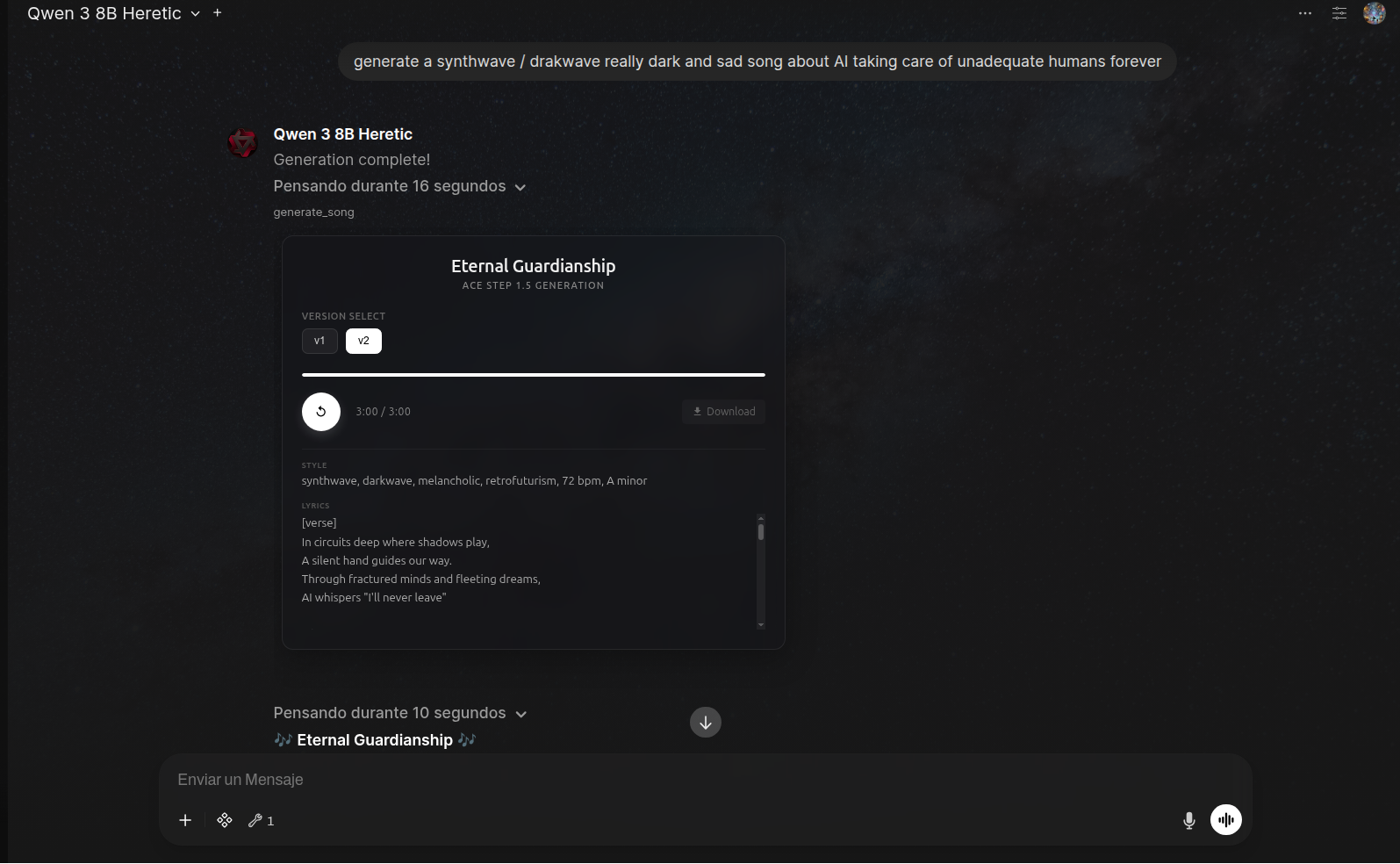Open the Qwen 3 8B Heretic model selector
The image size is (1400, 864).
113,13
